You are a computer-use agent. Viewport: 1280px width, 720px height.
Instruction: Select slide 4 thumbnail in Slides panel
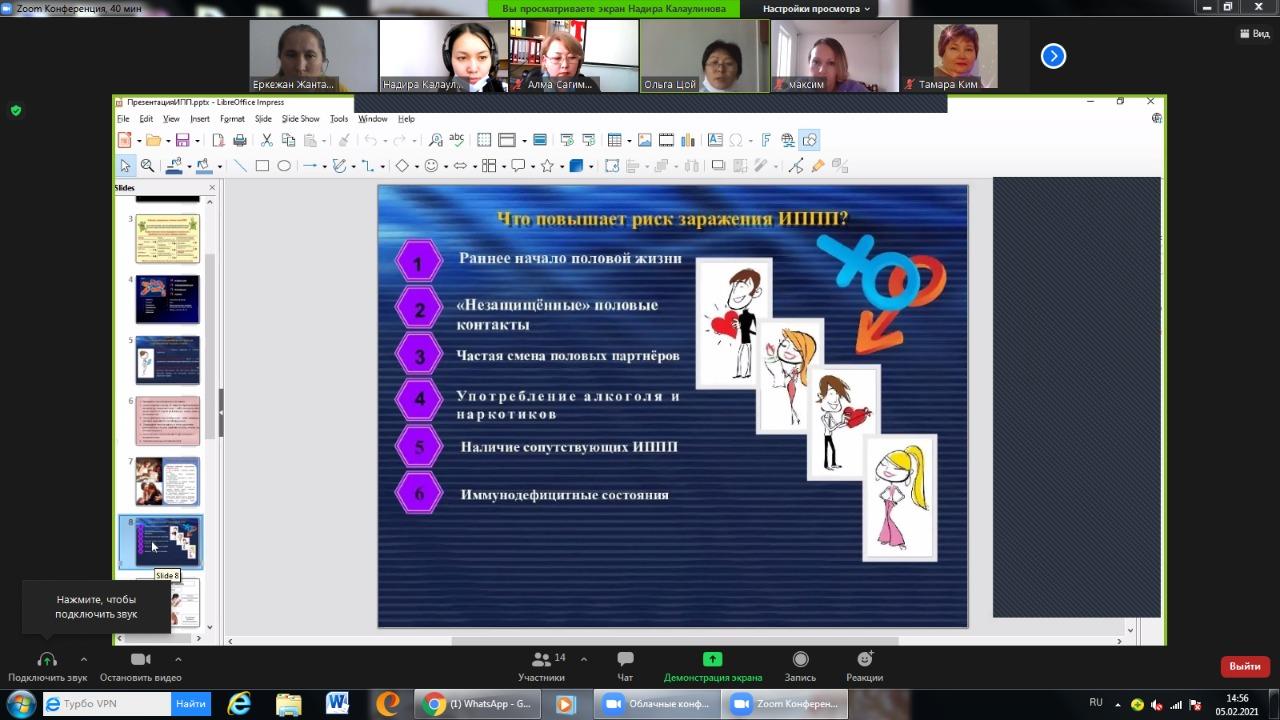coord(167,299)
